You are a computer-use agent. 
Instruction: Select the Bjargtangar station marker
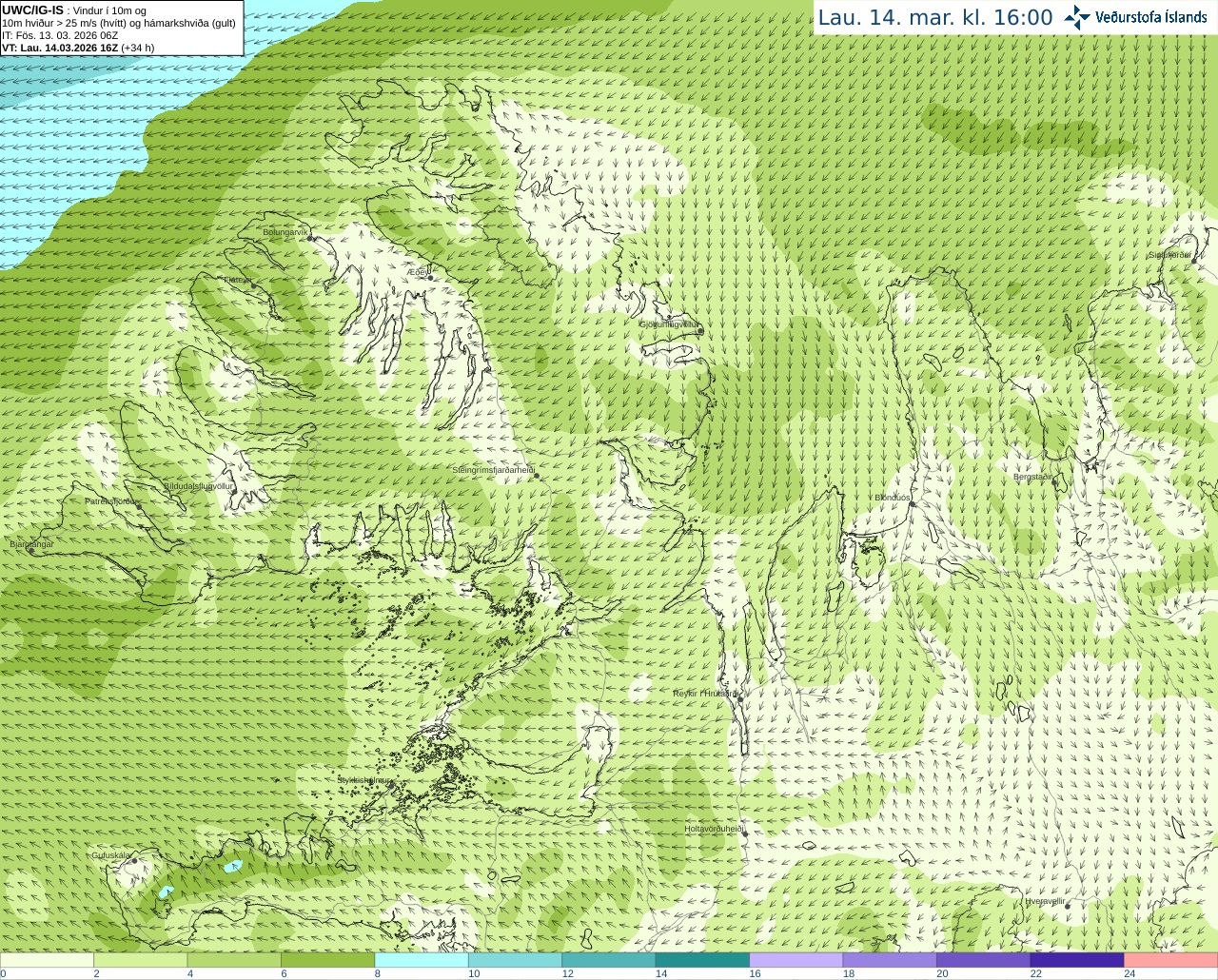pyautogui.click(x=31, y=550)
